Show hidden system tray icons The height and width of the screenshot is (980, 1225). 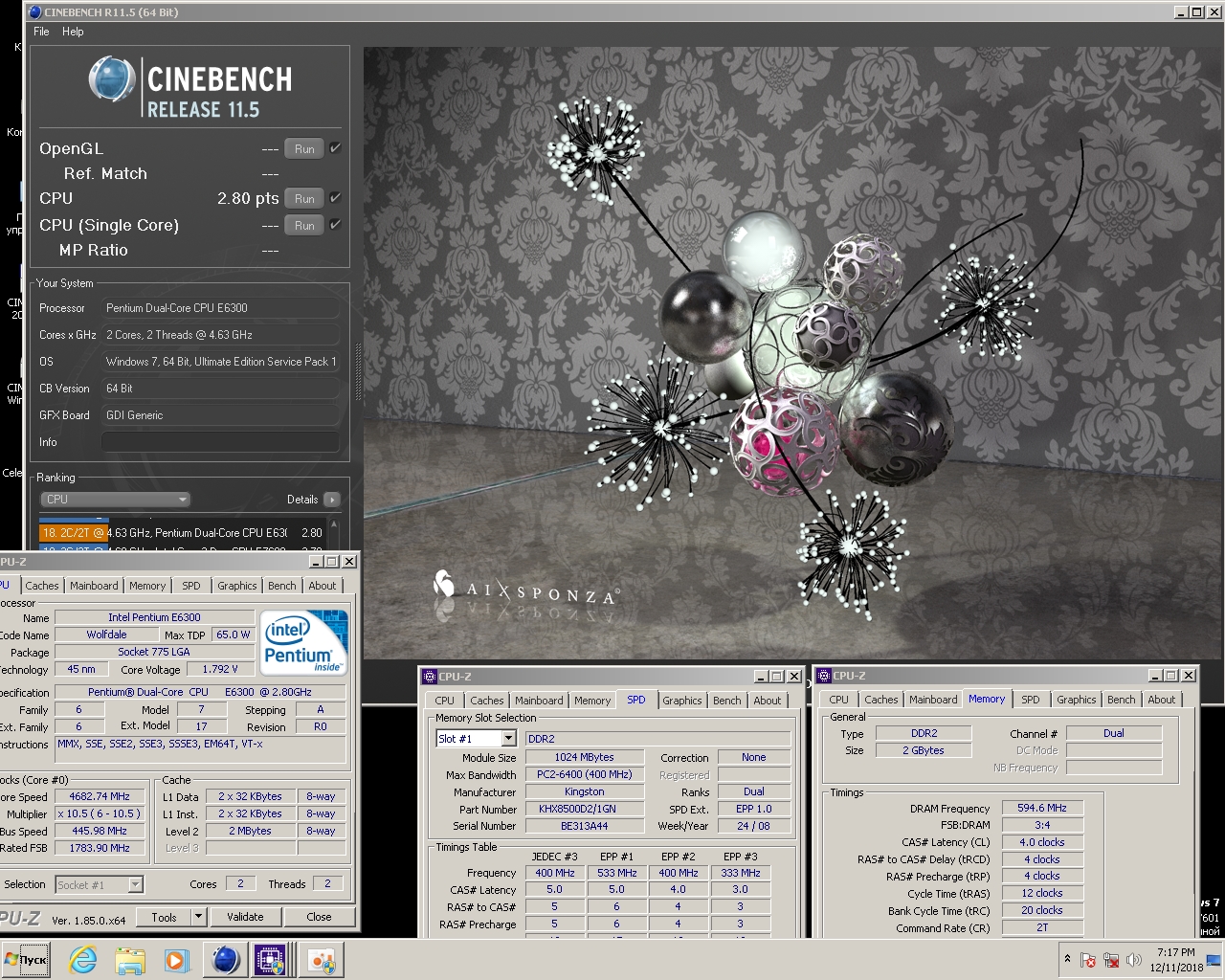coord(1067,959)
